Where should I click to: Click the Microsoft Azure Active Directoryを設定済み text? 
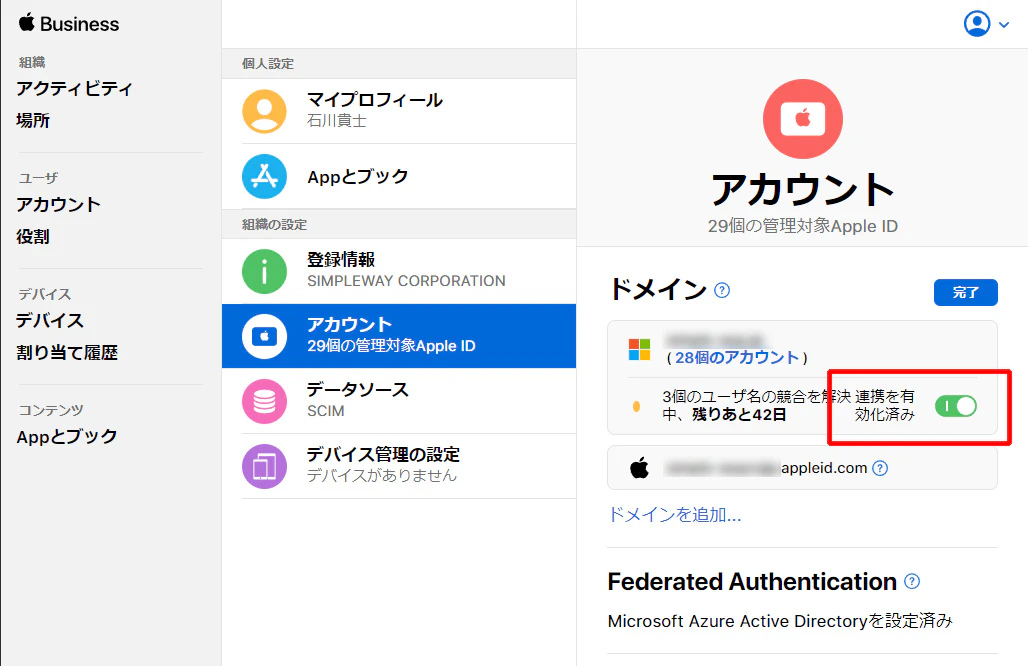(780, 621)
